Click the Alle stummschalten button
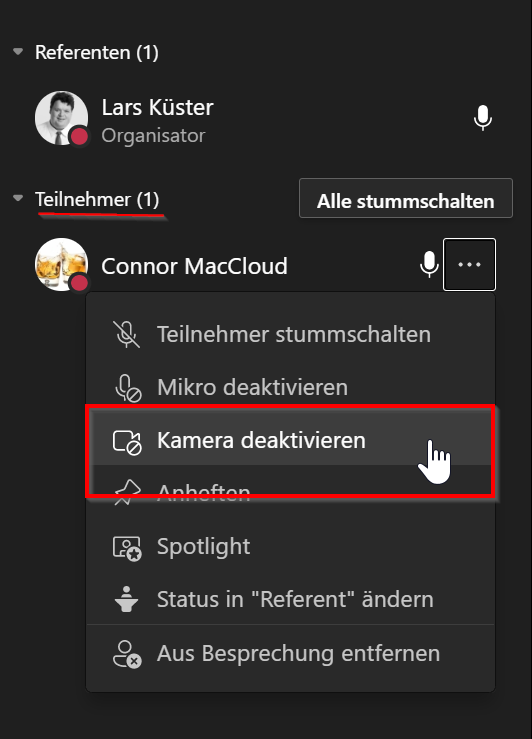 click(406, 198)
